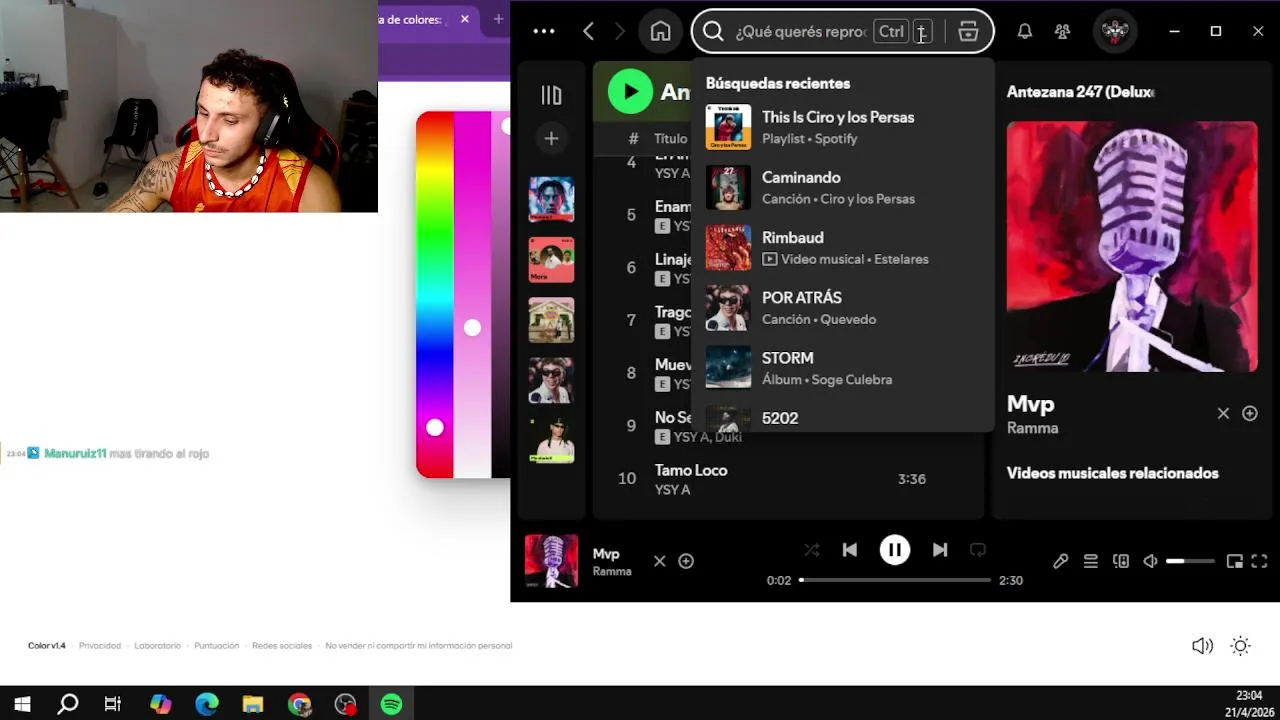Open recent search This Is Ciro y los Persas
The height and width of the screenshot is (720, 1280).
pos(842,127)
